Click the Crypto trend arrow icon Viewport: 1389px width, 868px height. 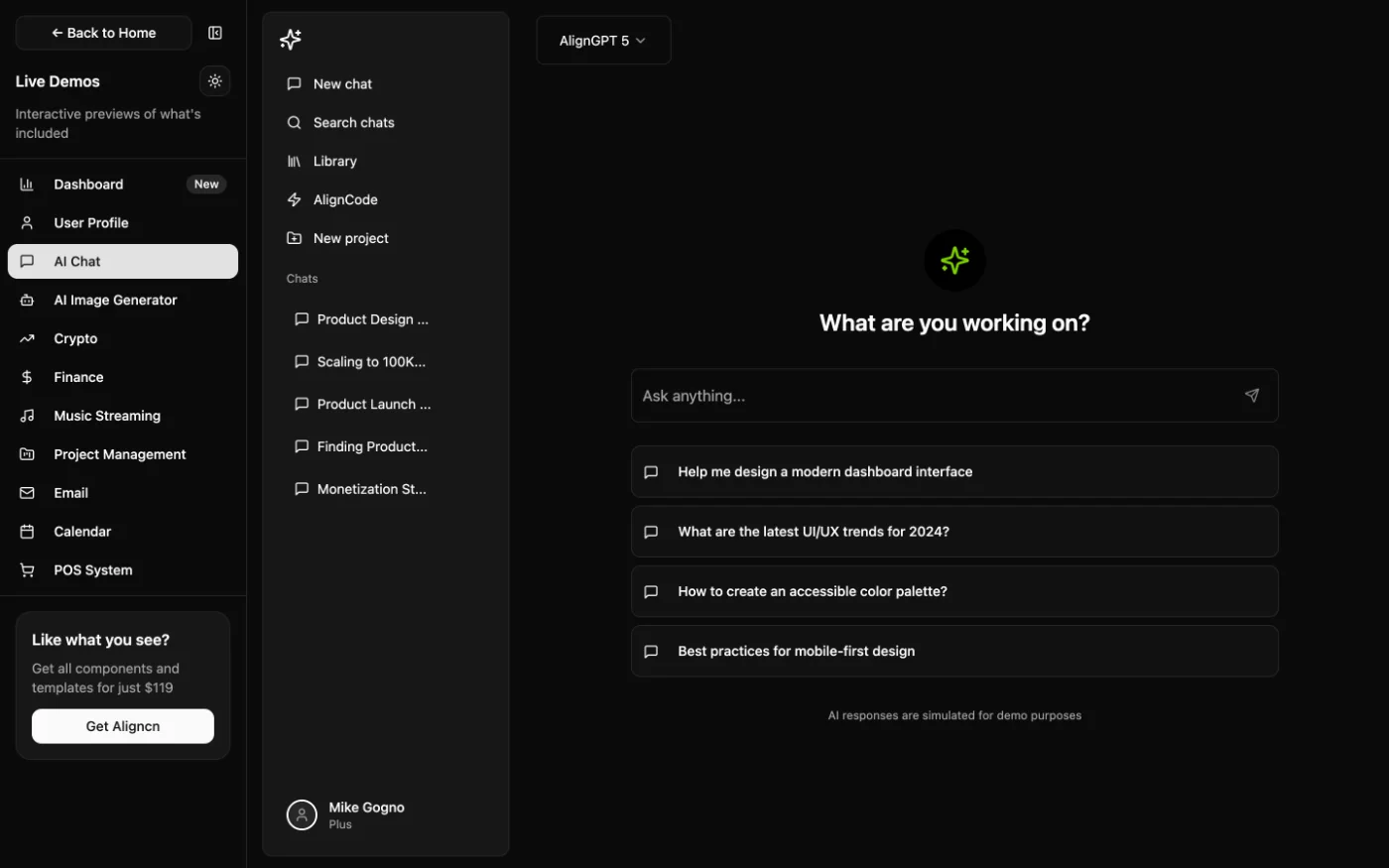click(x=27, y=339)
